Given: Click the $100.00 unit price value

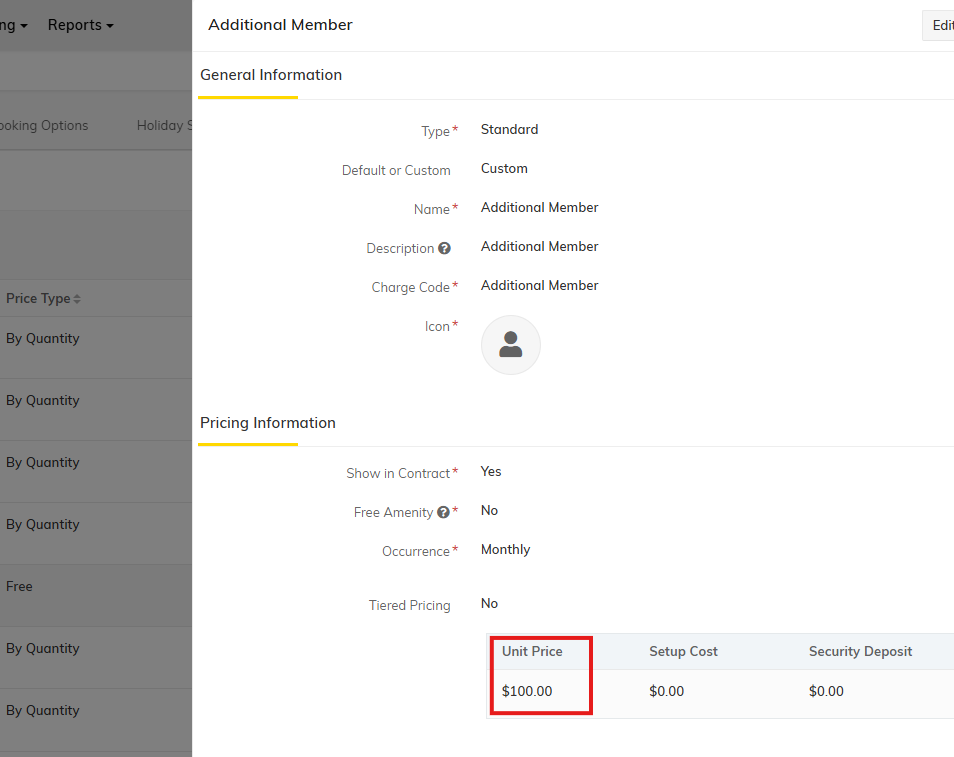Looking at the screenshot, I should [527, 691].
